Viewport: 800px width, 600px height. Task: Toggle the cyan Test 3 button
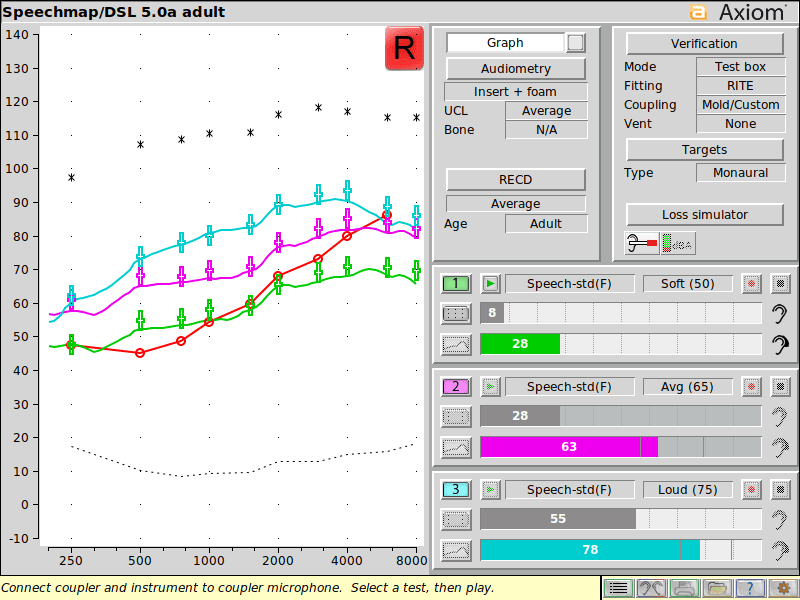click(x=455, y=490)
